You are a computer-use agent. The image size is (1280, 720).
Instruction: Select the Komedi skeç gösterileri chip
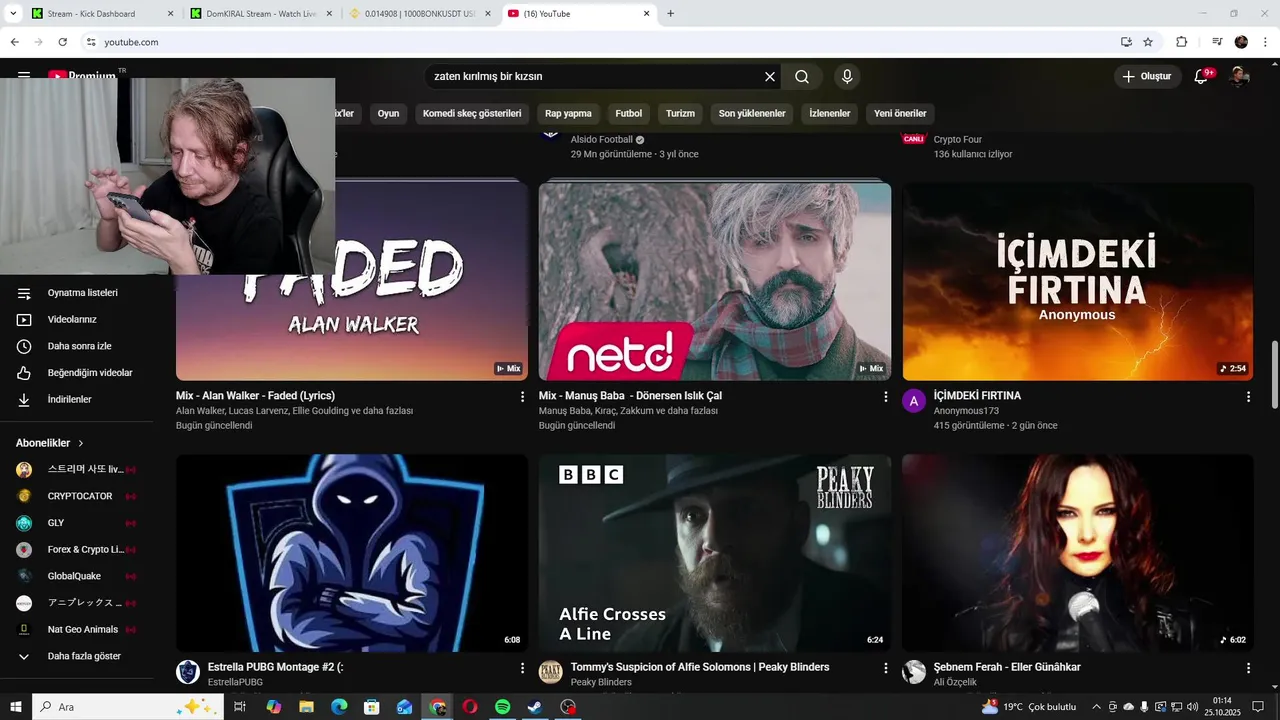[472, 113]
